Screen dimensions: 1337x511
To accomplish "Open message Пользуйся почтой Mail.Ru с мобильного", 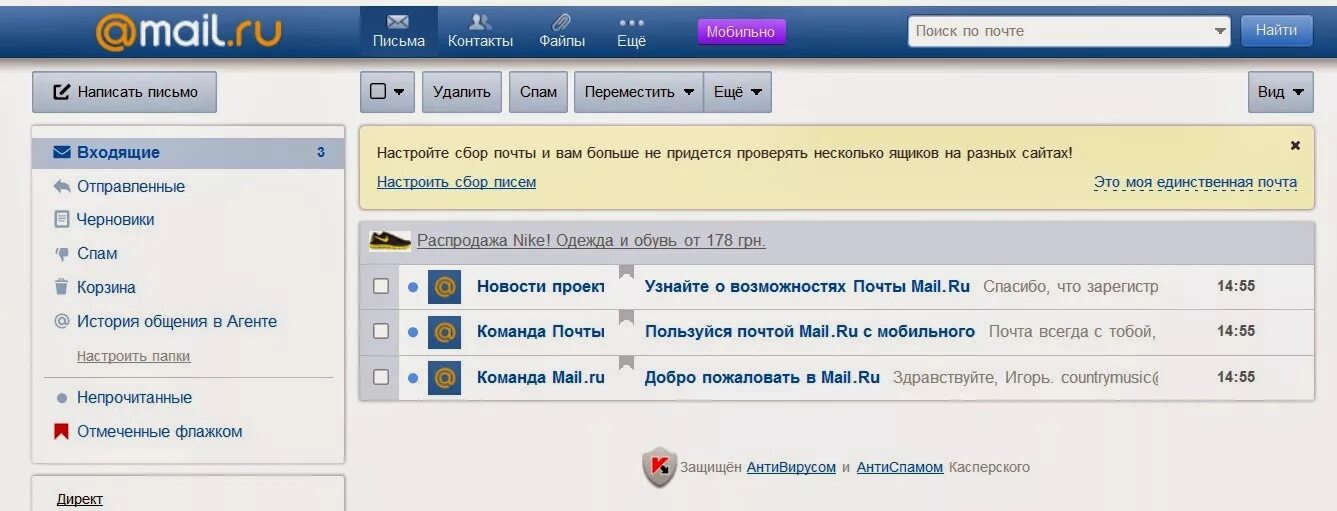I will [810, 332].
